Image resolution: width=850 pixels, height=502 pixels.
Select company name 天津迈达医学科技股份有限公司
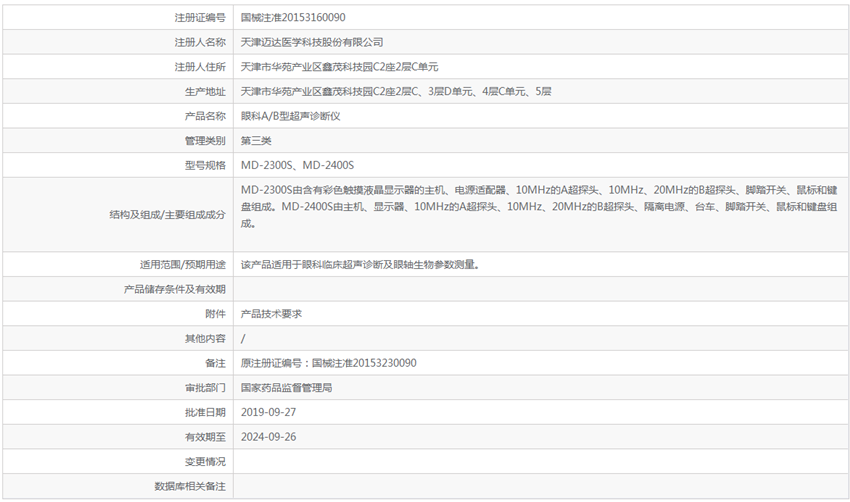tap(312, 42)
